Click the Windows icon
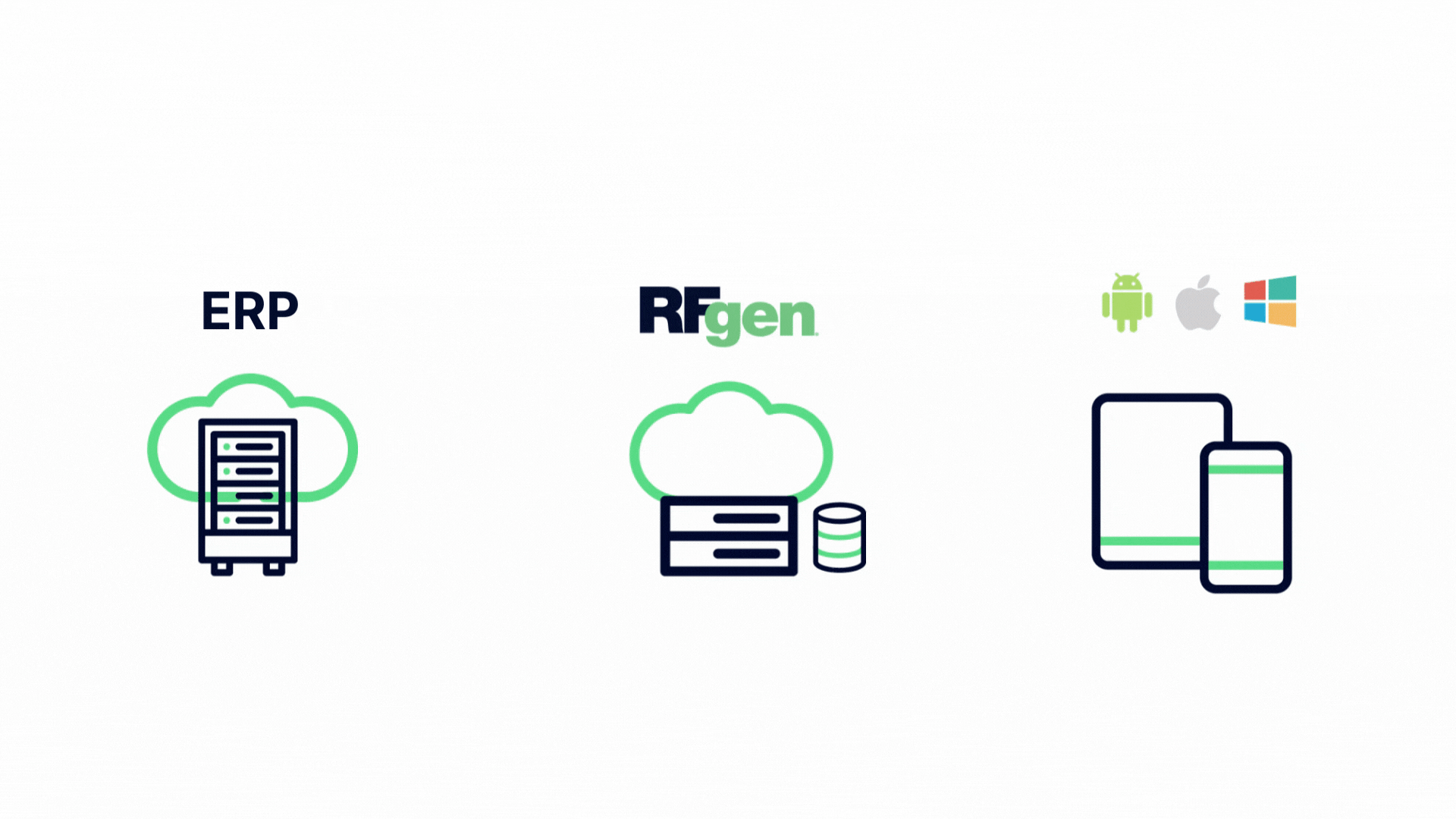 1269,303
